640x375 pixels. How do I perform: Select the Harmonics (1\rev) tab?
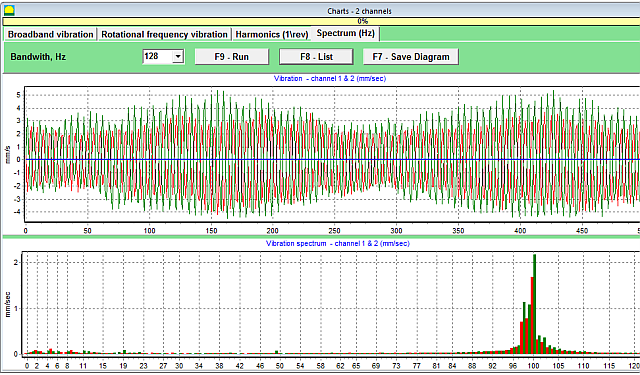(271, 34)
